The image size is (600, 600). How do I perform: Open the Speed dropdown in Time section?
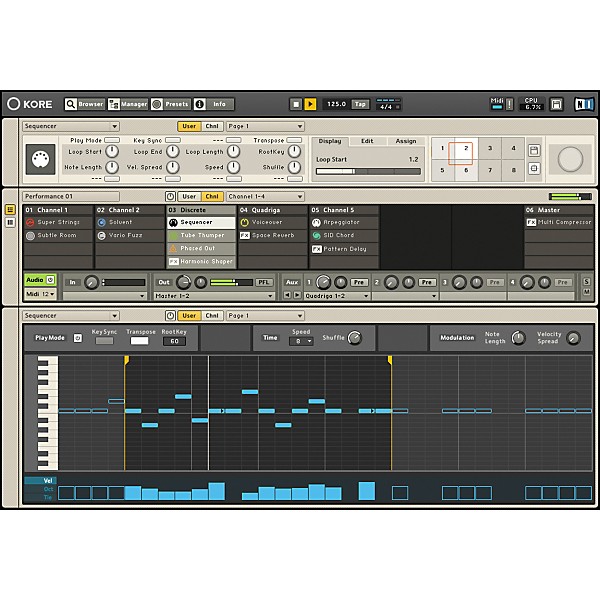point(301,341)
